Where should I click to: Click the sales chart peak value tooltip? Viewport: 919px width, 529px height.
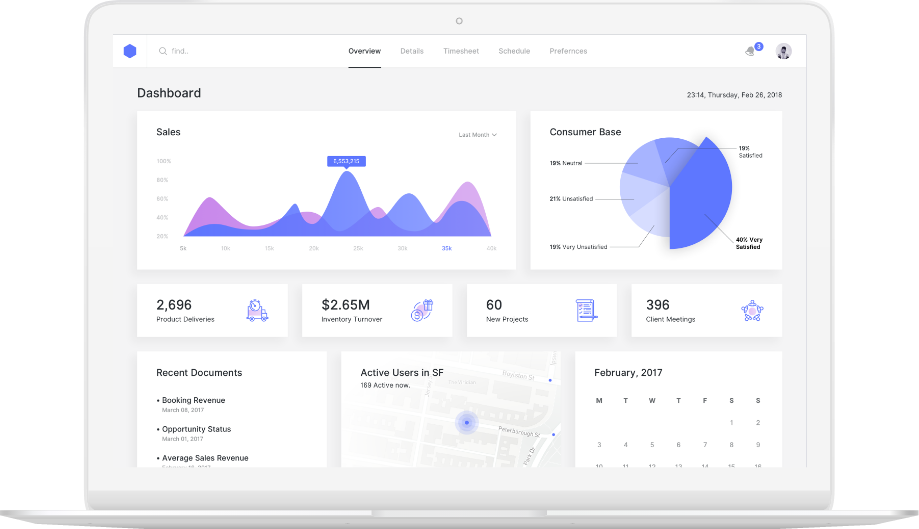(x=346, y=160)
